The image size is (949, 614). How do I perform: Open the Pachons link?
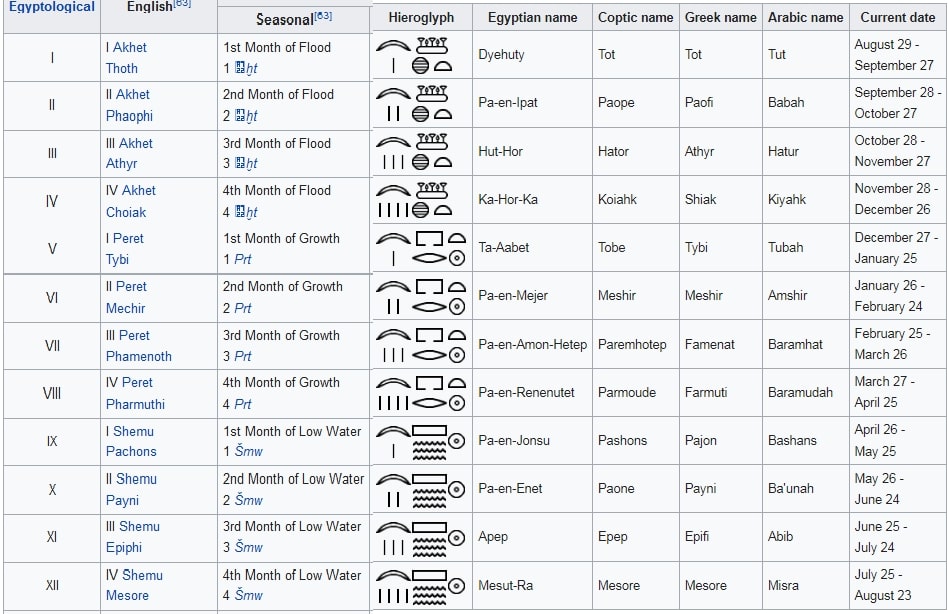pyautogui.click(x=131, y=451)
